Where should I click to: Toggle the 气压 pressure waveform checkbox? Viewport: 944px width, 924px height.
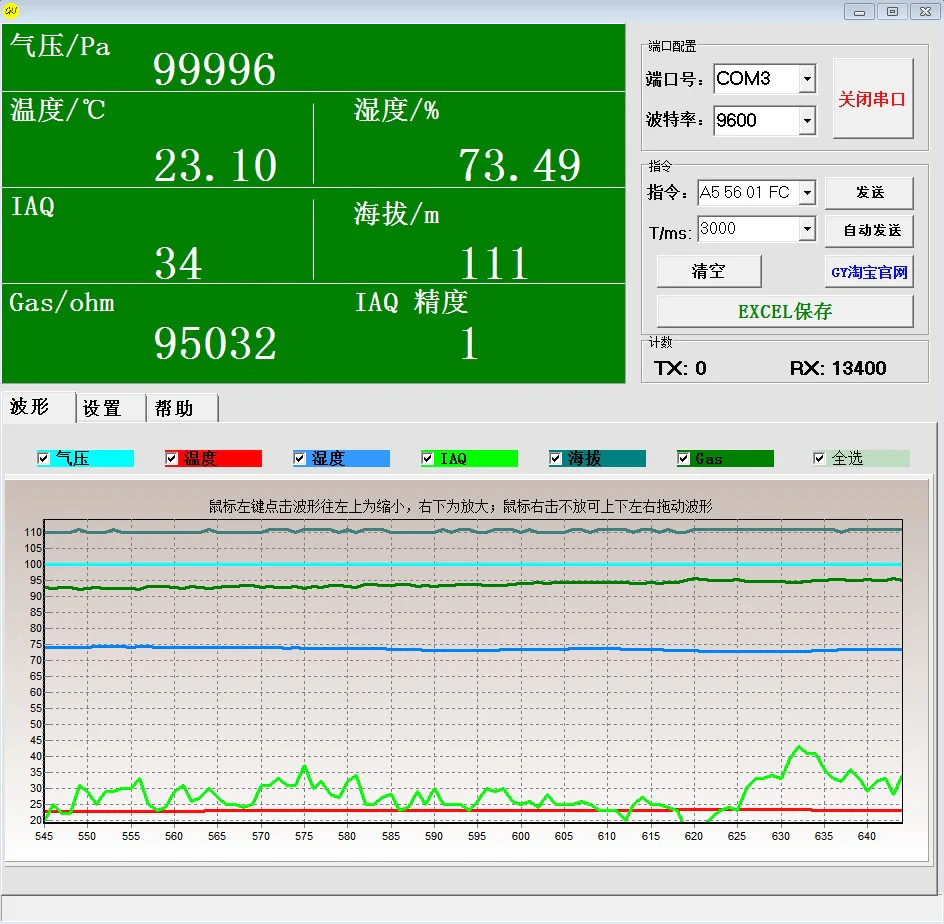43,459
